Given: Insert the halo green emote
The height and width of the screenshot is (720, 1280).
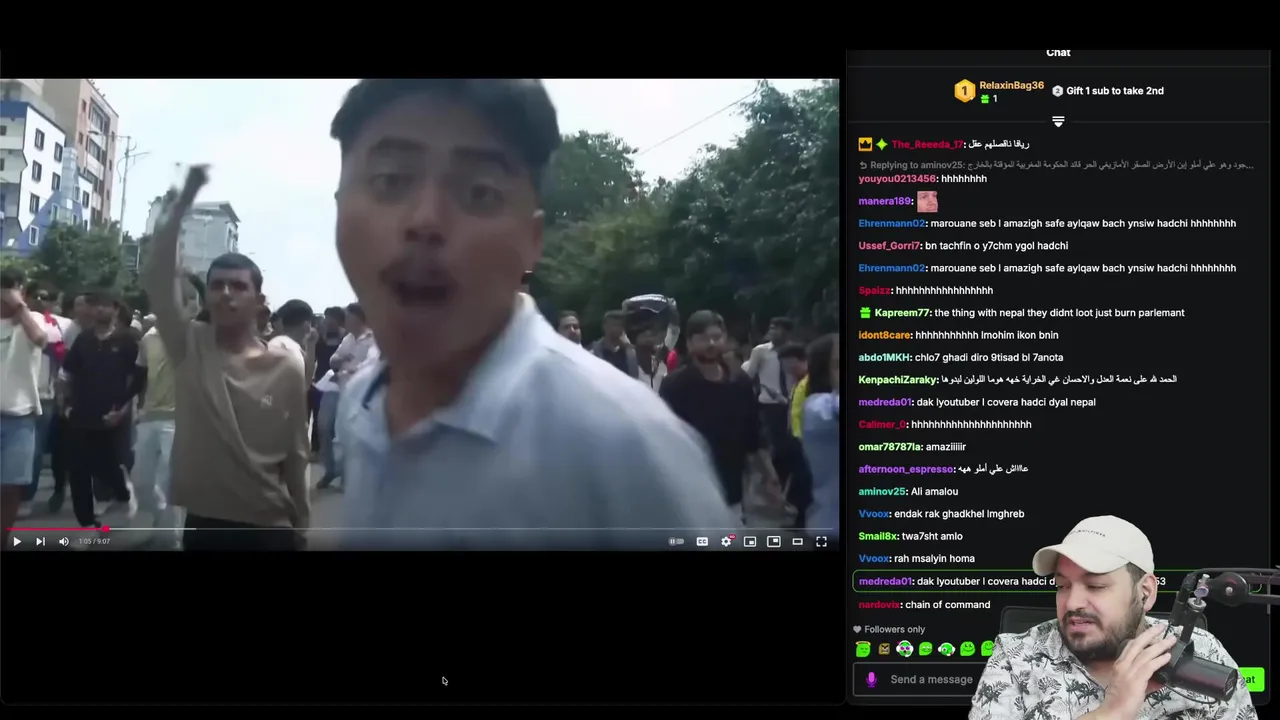Looking at the screenshot, I should coord(863,649).
